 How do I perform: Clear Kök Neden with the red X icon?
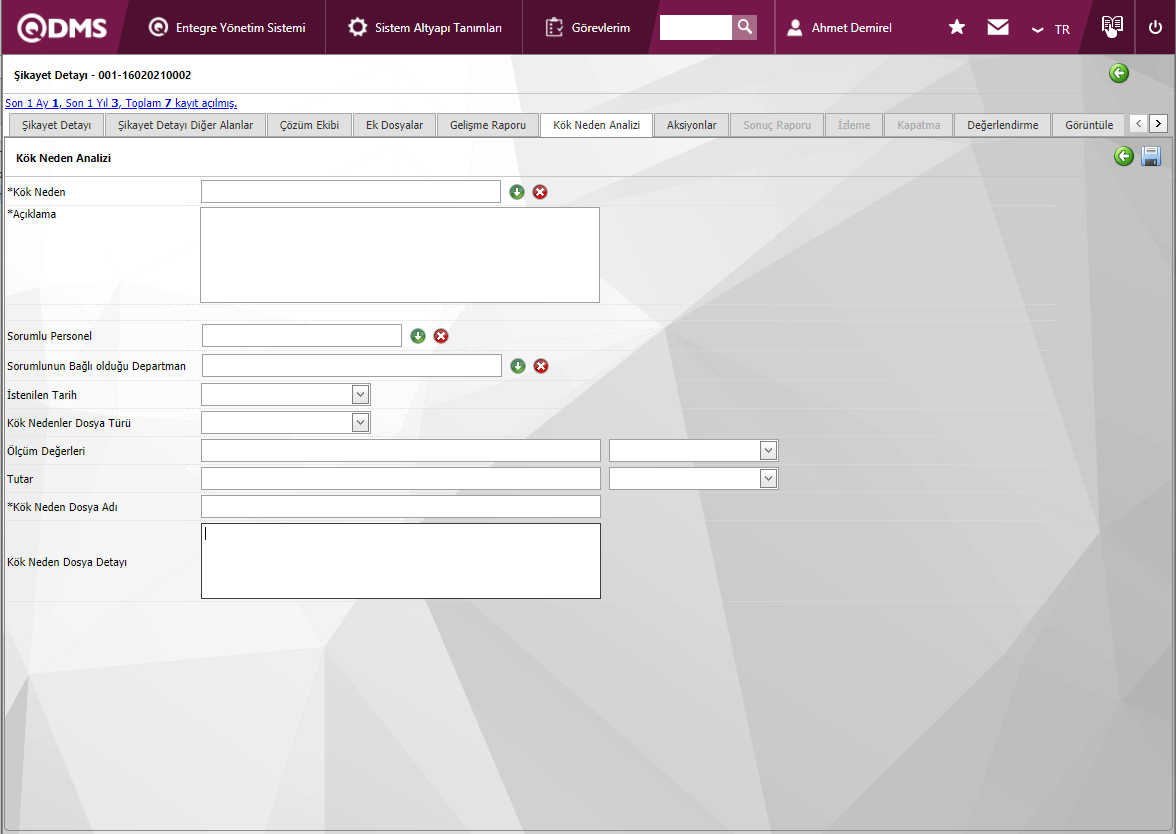coord(540,192)
